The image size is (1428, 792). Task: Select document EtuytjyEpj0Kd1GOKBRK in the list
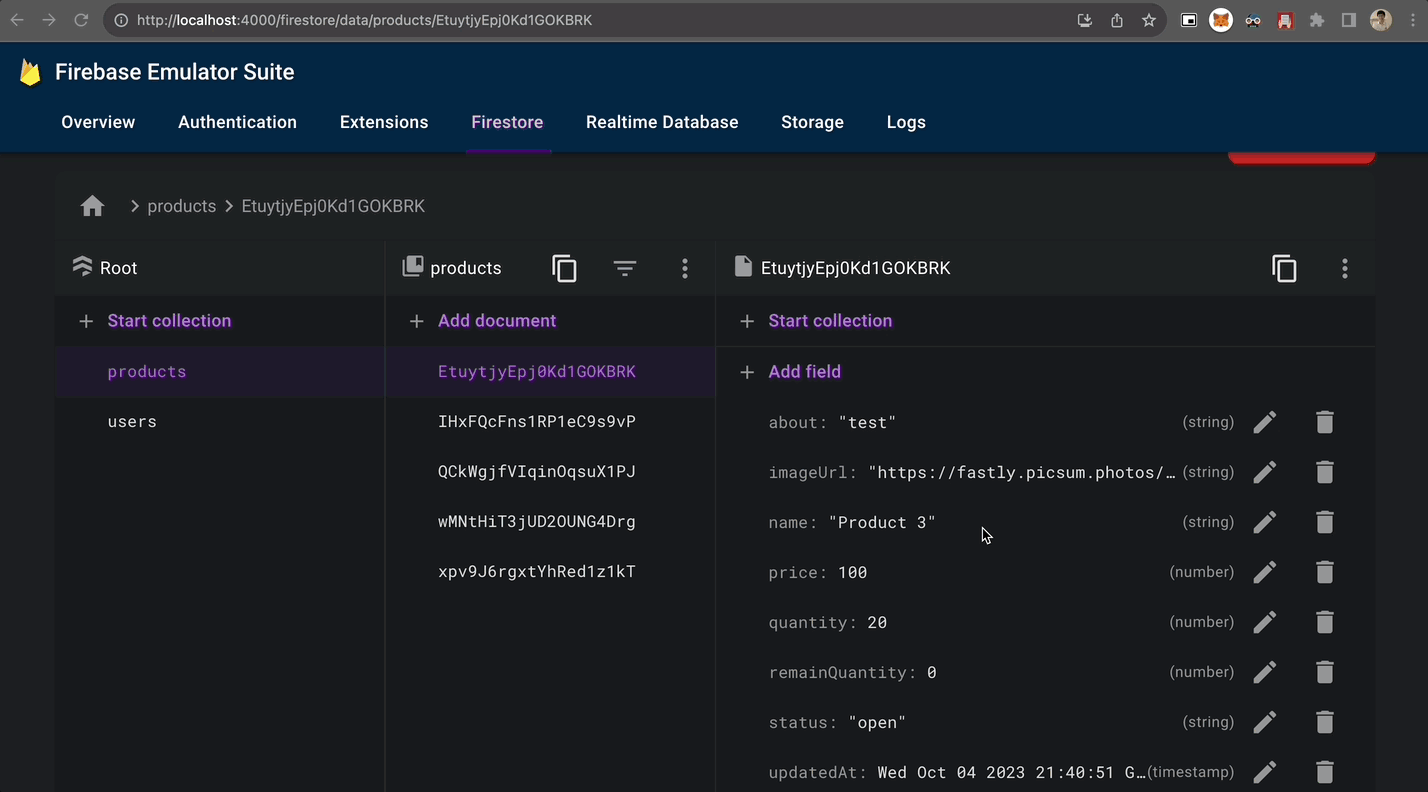[551, 372]
